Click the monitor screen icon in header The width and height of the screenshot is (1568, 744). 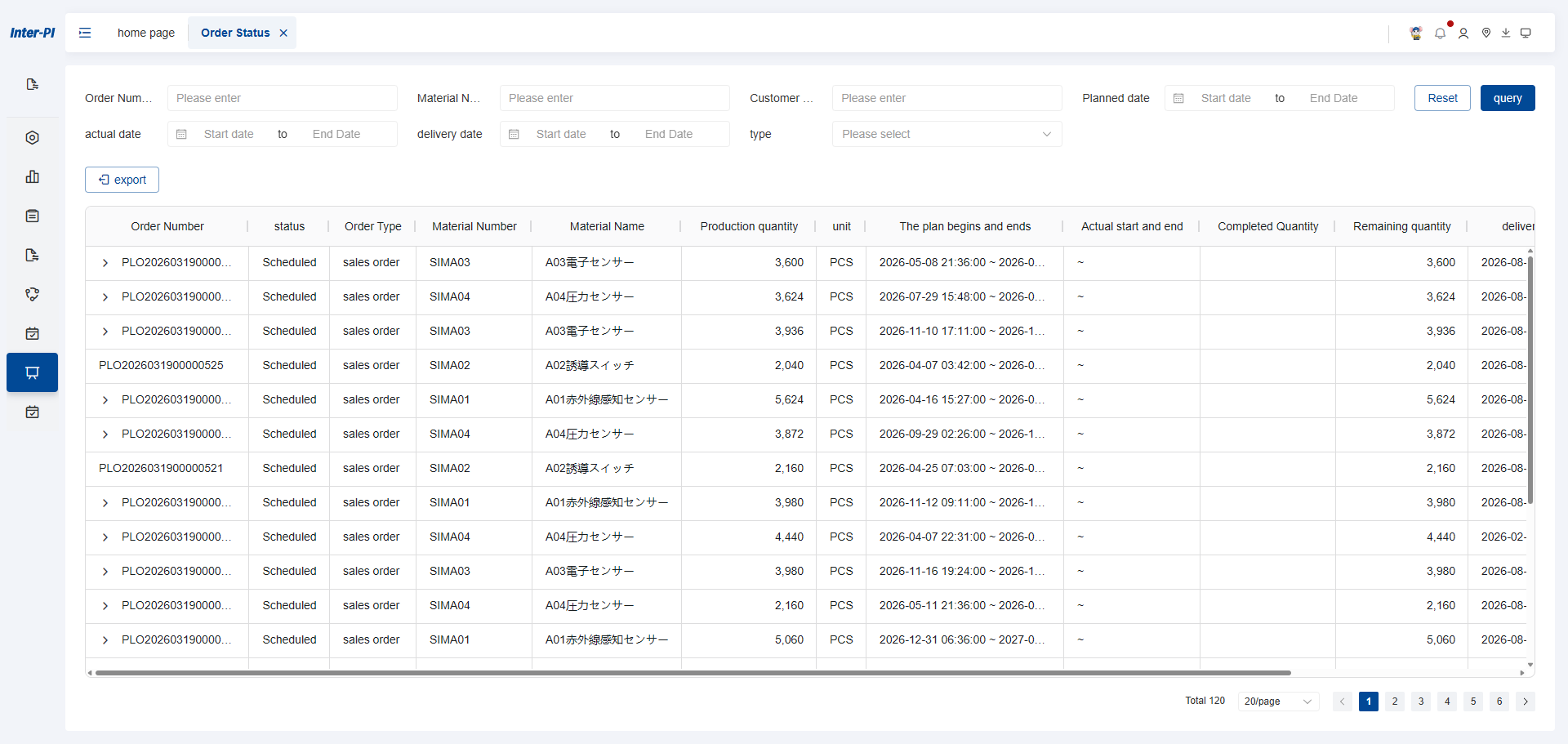click(x=1526, y=33)
